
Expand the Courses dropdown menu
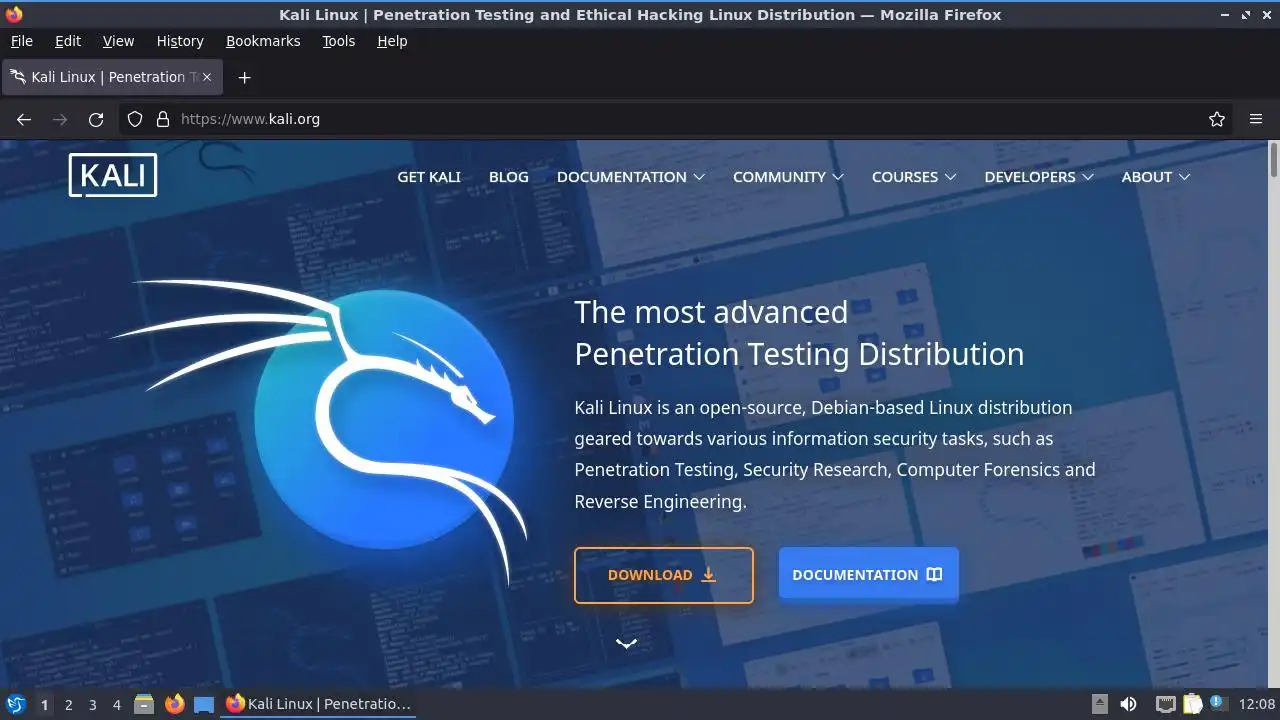[914, 177]
